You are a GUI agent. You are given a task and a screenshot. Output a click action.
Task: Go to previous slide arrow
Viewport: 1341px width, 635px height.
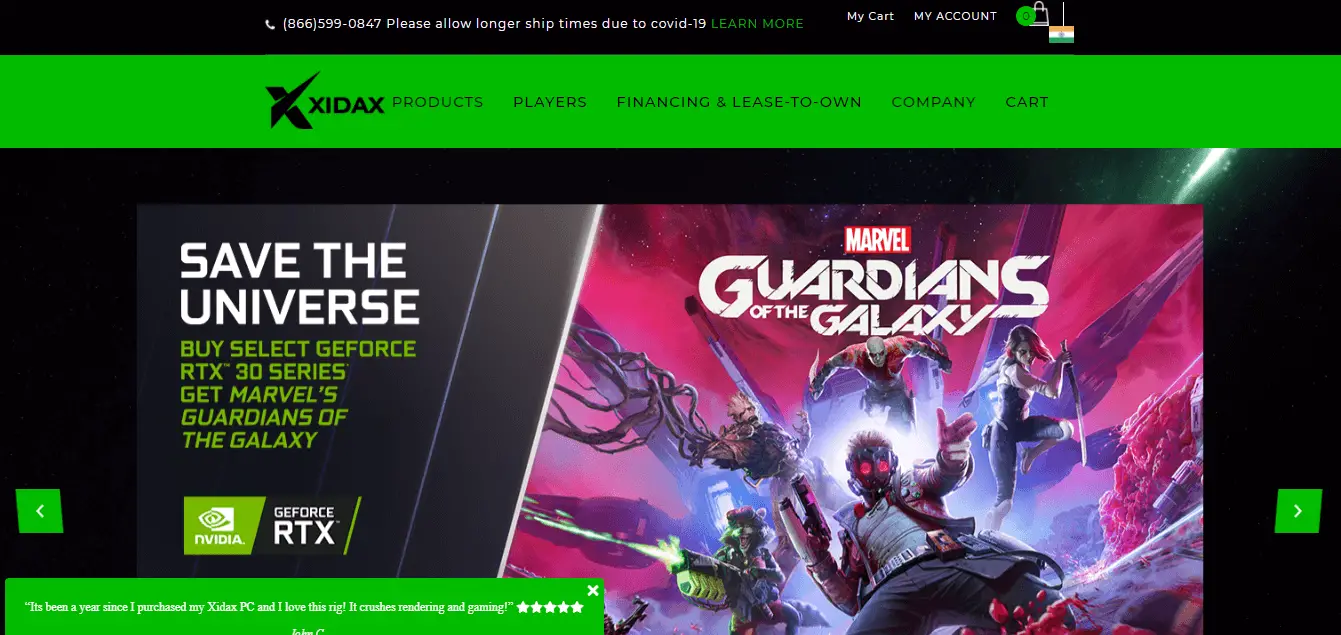click(x=40, y=511)
